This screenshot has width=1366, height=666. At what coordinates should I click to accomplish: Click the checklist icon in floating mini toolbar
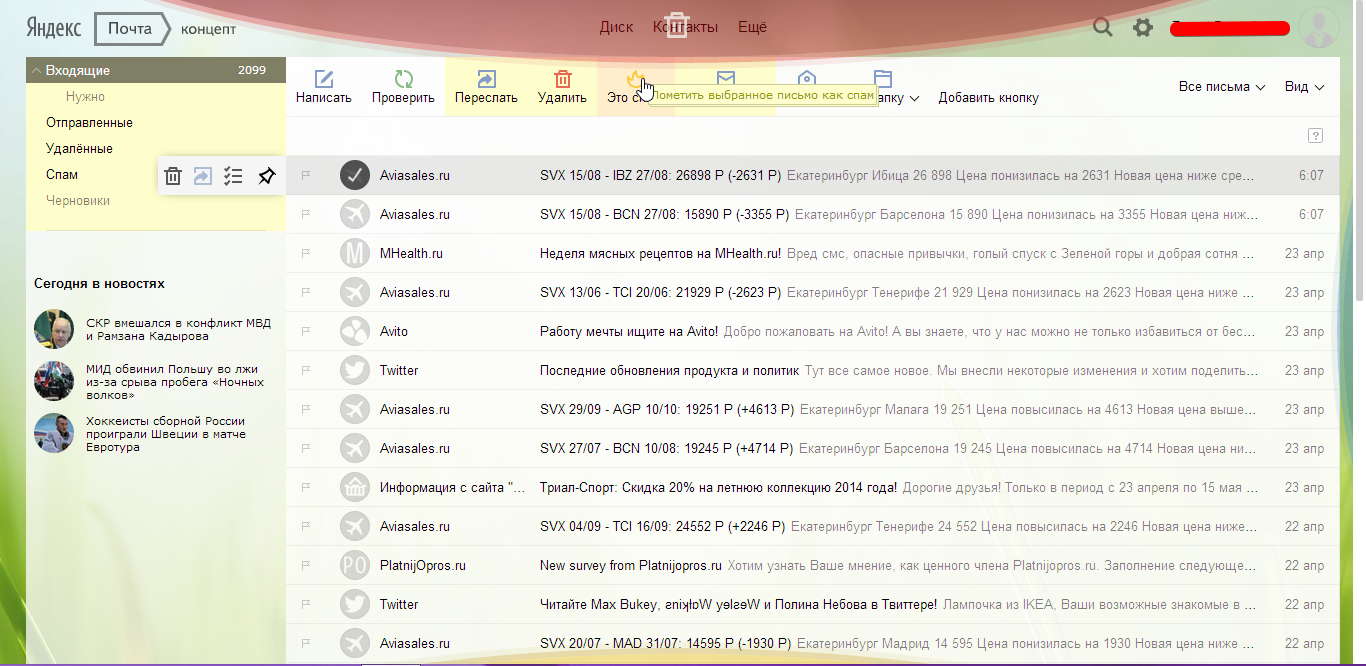click(x=233, y=176)
